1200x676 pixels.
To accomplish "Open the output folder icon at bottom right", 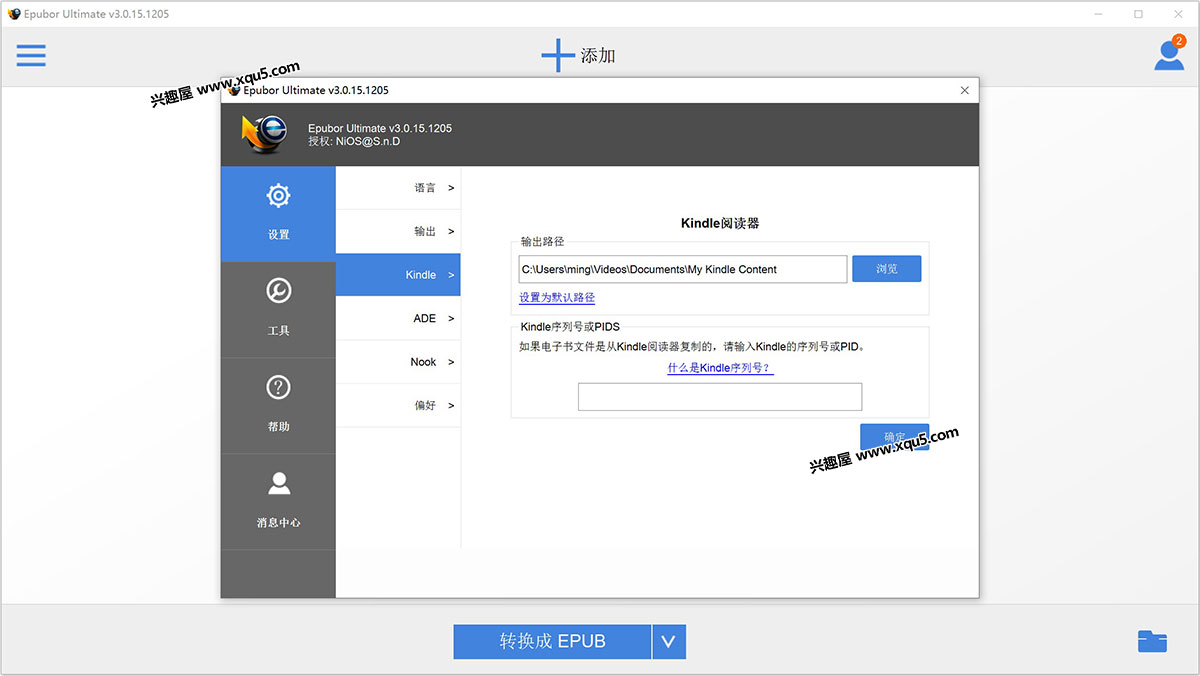I will [1152, 641].
